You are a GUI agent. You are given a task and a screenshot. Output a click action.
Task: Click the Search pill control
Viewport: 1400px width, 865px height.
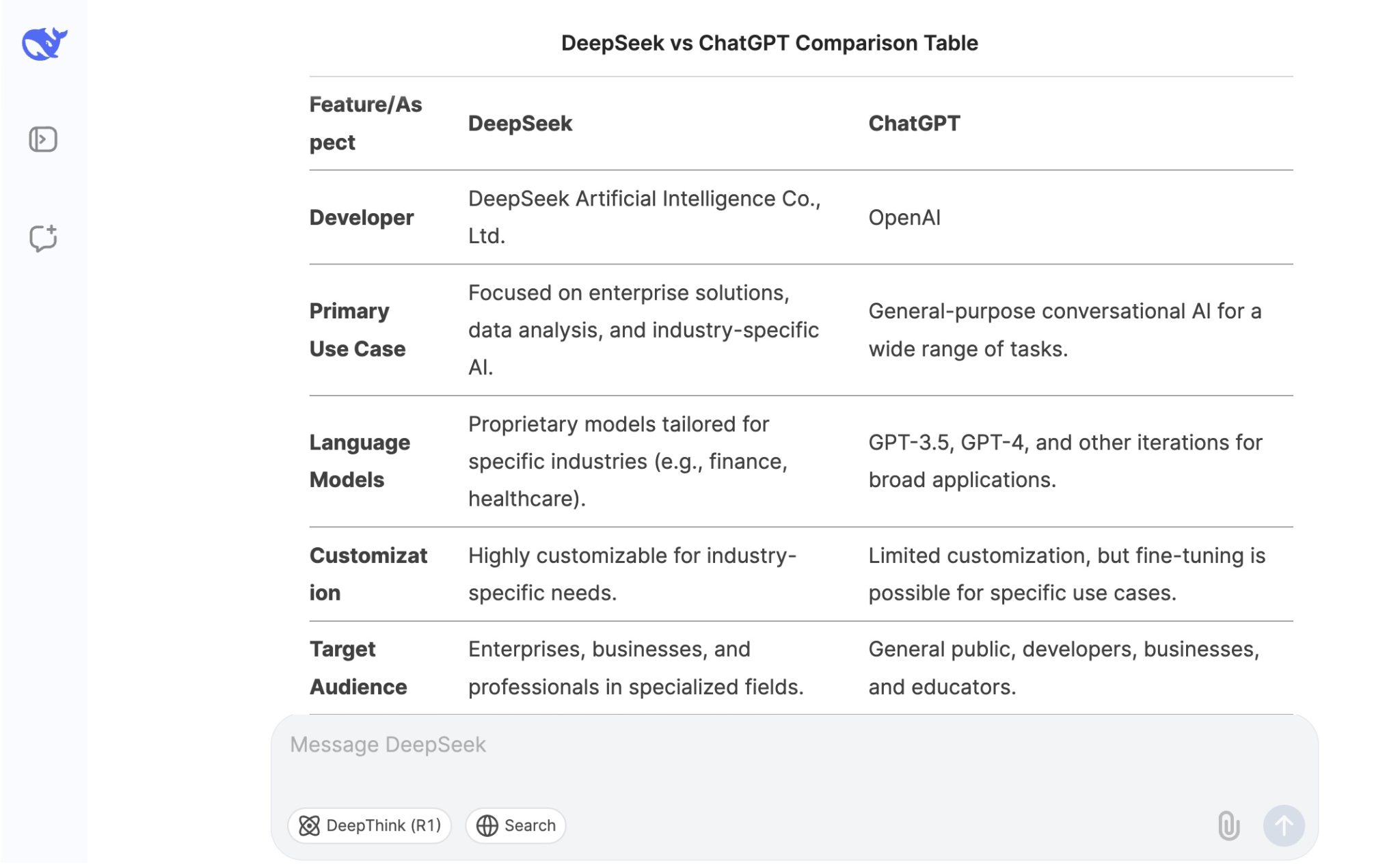515,825
